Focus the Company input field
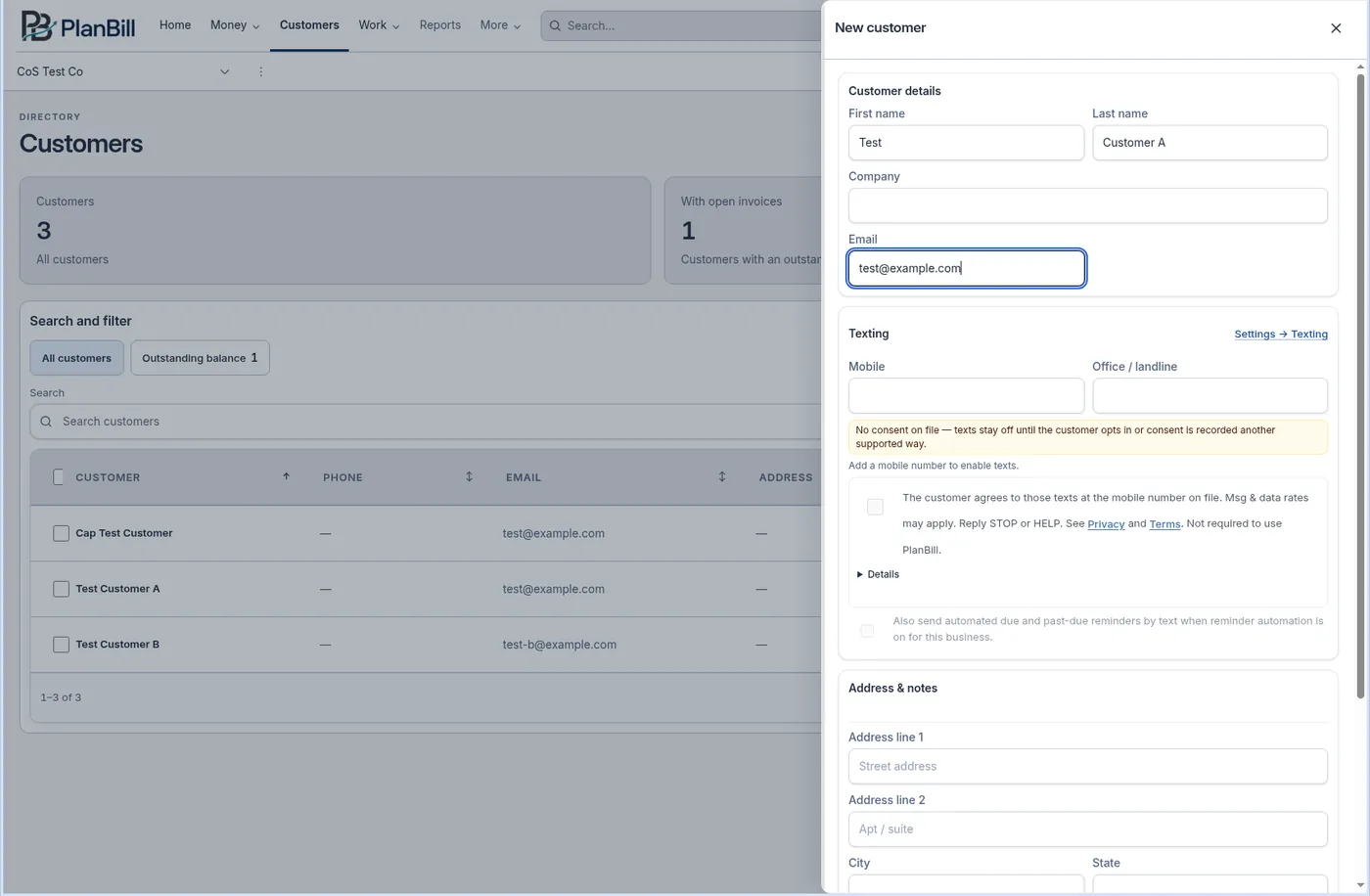This screenshot has width=1370, height=896. click(x=1088, y=205)
